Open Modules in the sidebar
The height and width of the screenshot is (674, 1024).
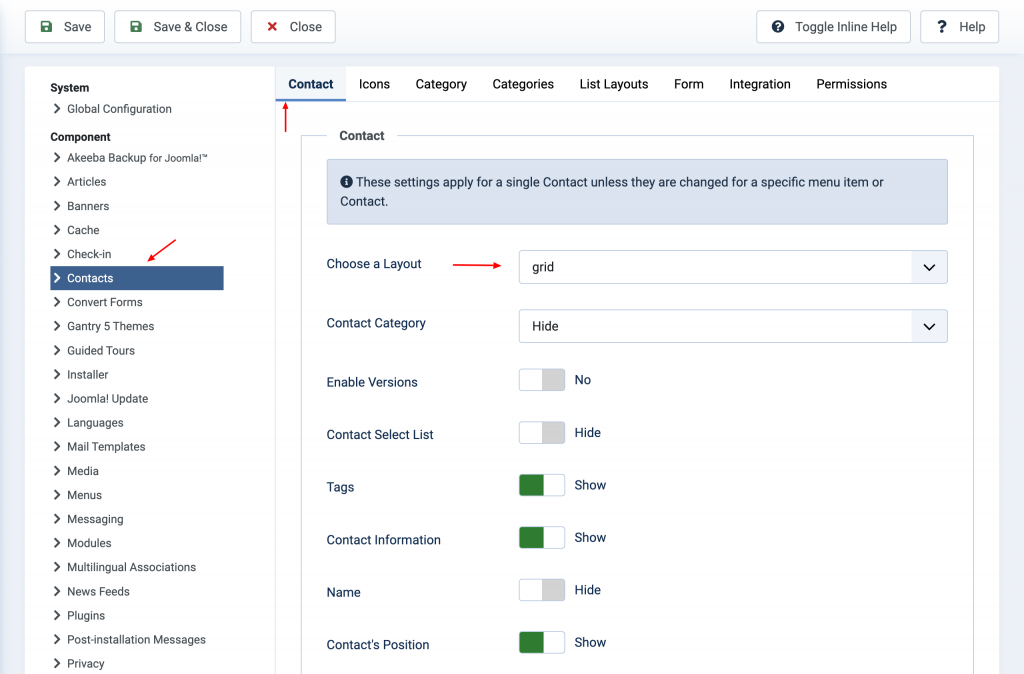click(x=89, y=543)
